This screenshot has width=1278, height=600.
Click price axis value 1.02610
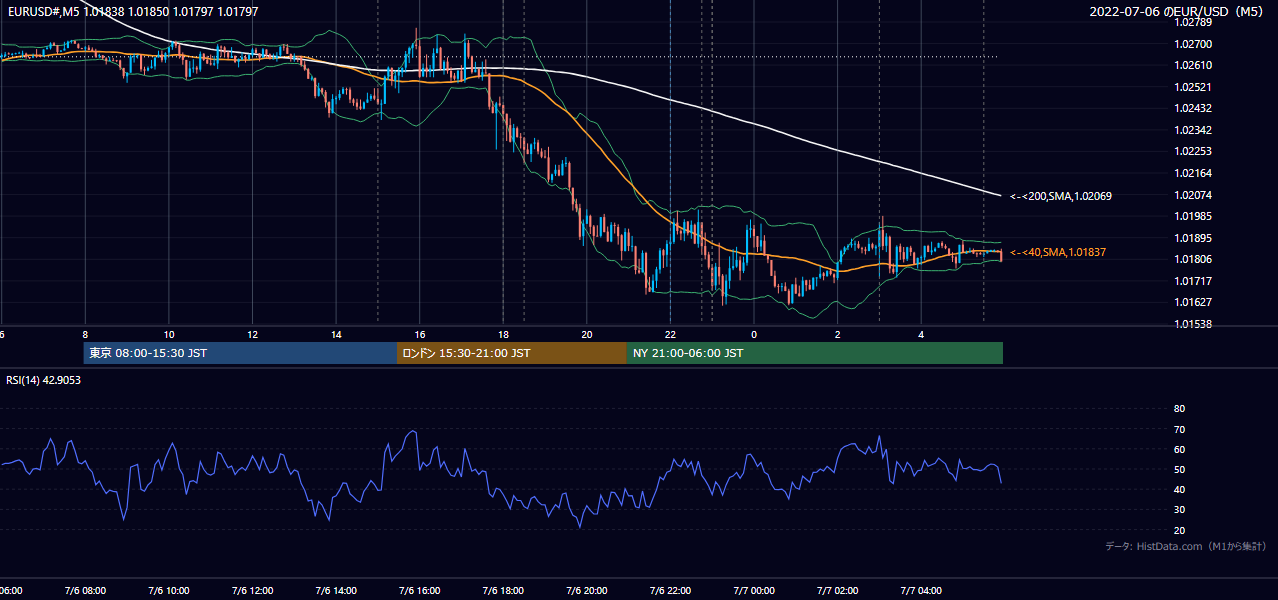[x=1193, y=65]
